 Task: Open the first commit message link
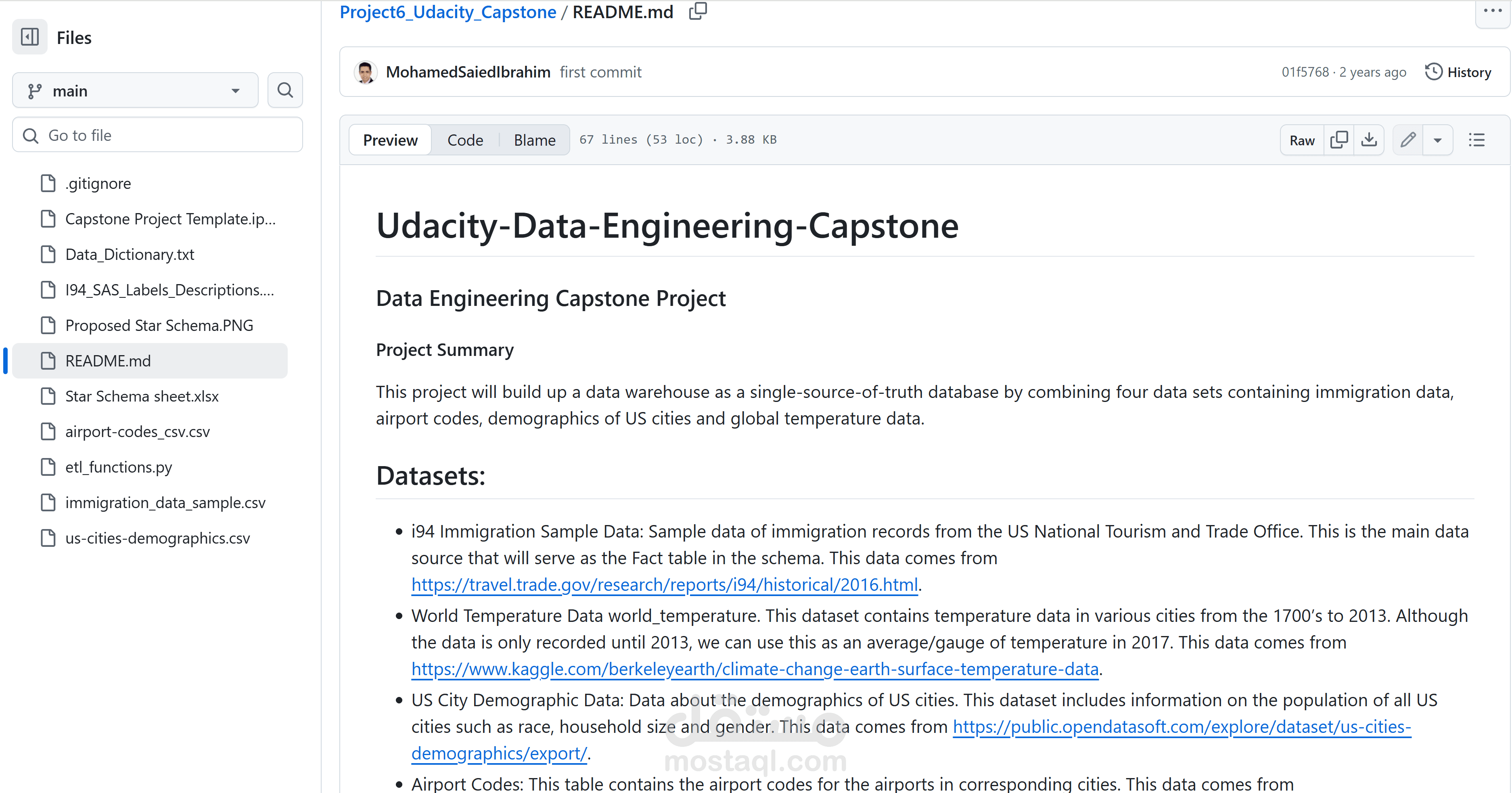[600, 72]
